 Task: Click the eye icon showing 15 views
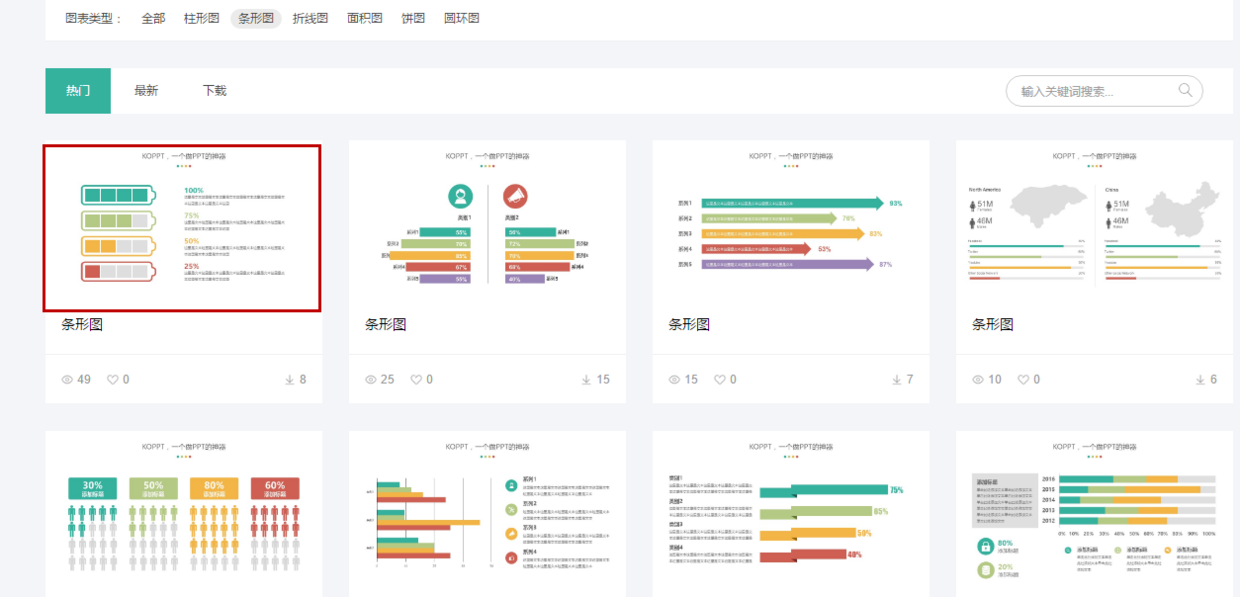tap(675, 380)
